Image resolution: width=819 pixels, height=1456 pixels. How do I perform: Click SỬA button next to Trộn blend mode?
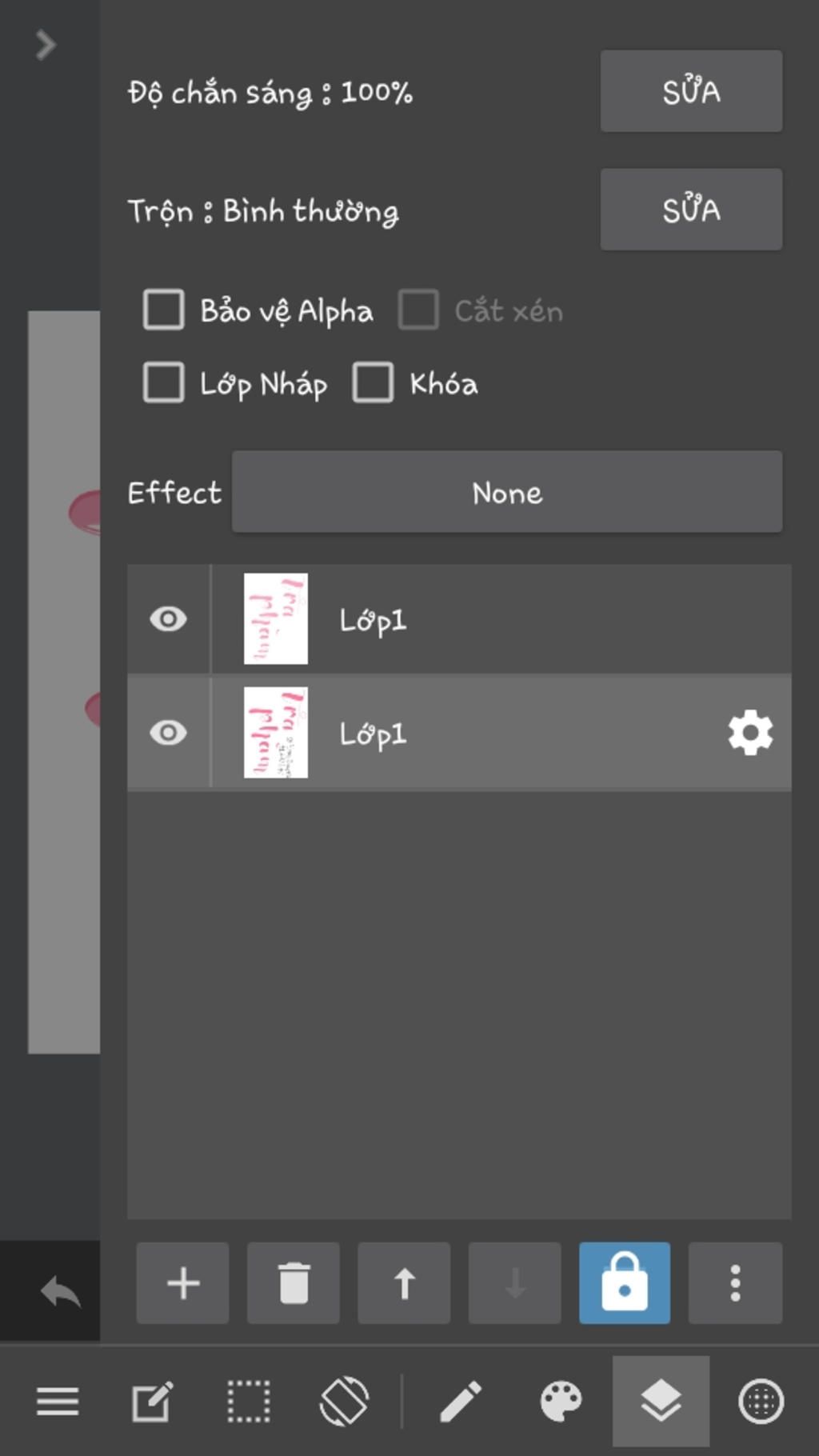(691, 210)
